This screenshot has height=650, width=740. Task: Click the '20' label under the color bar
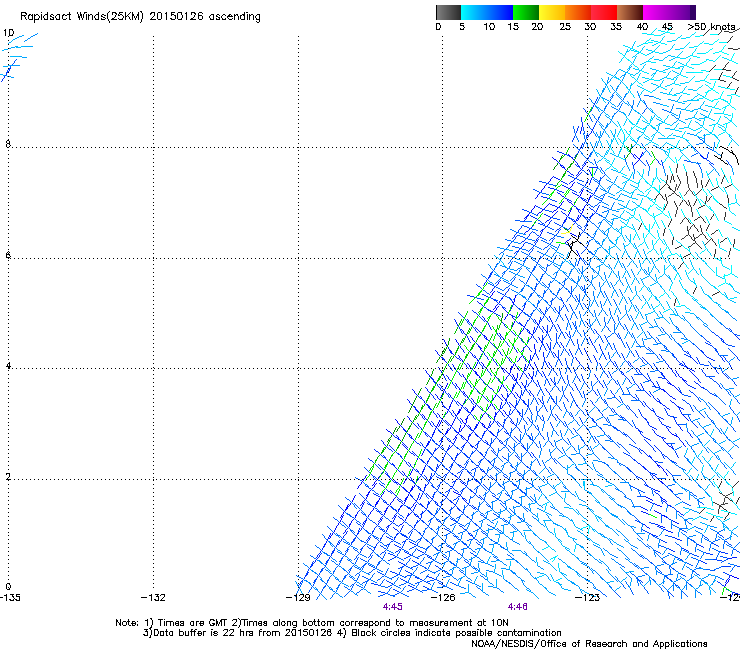coord(537,27)
